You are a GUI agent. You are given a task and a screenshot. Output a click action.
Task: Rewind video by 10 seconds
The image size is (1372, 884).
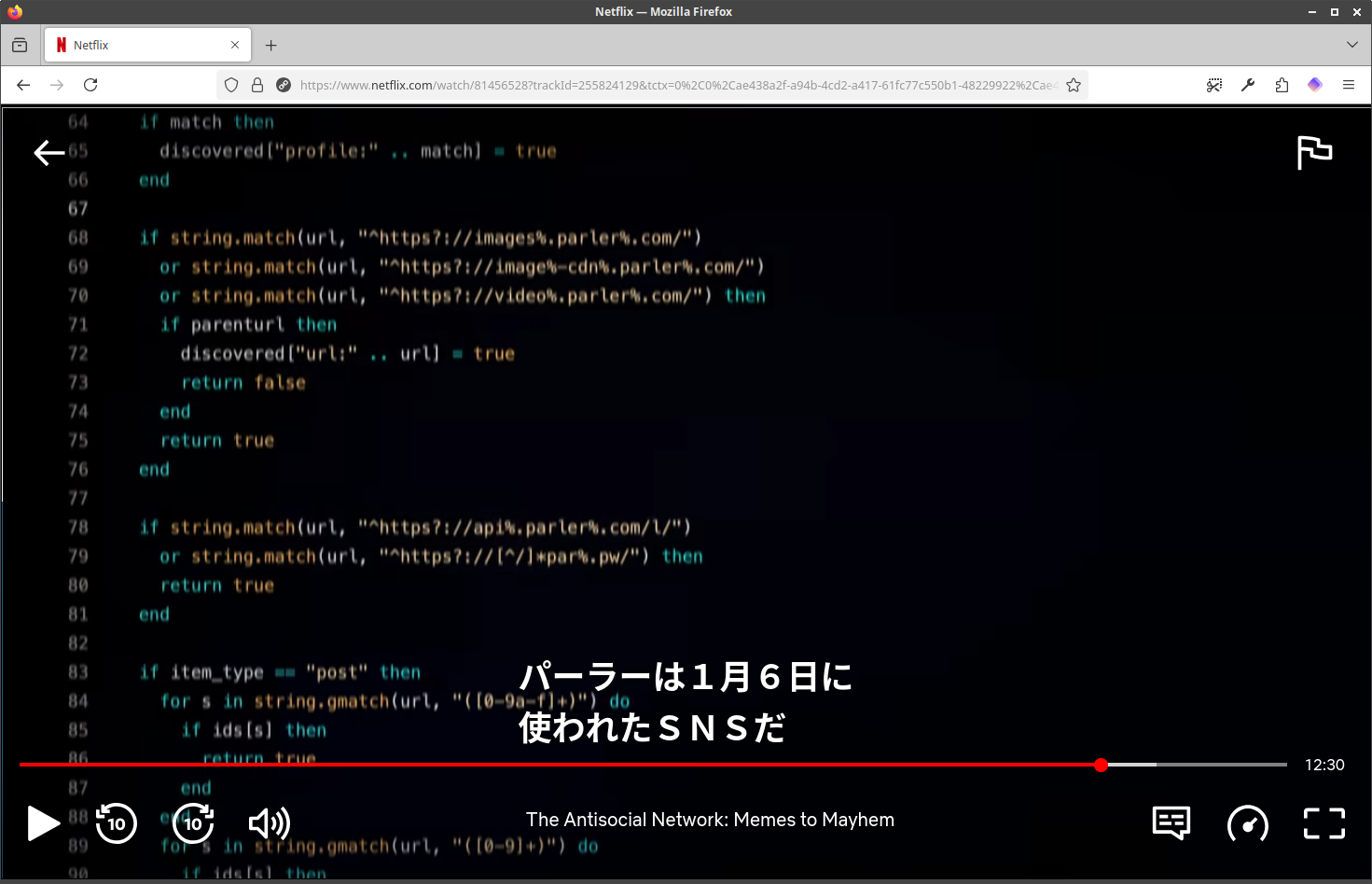click(x=117, y=823)
